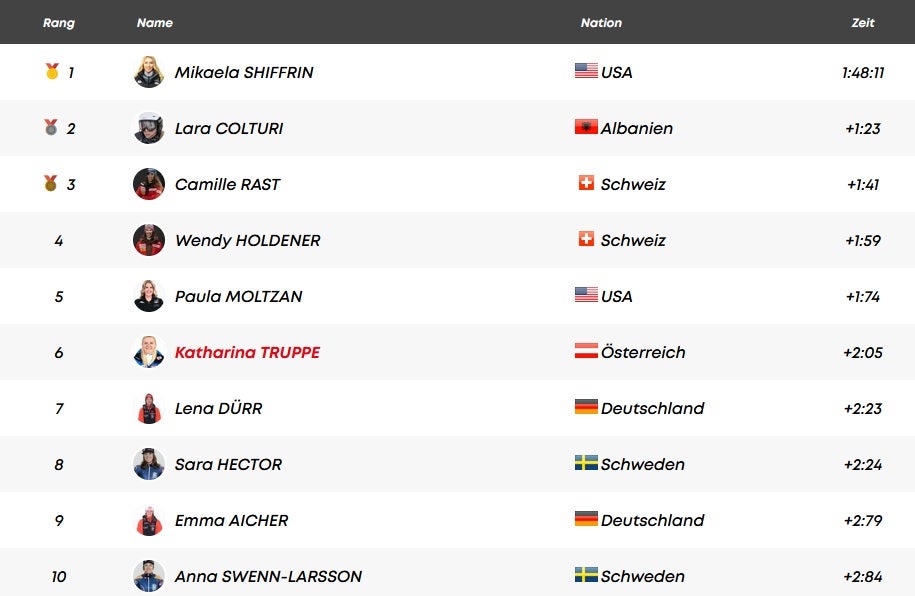Click the gold medal icon at rank 1

pyautogui.click(x=52, y=72)
